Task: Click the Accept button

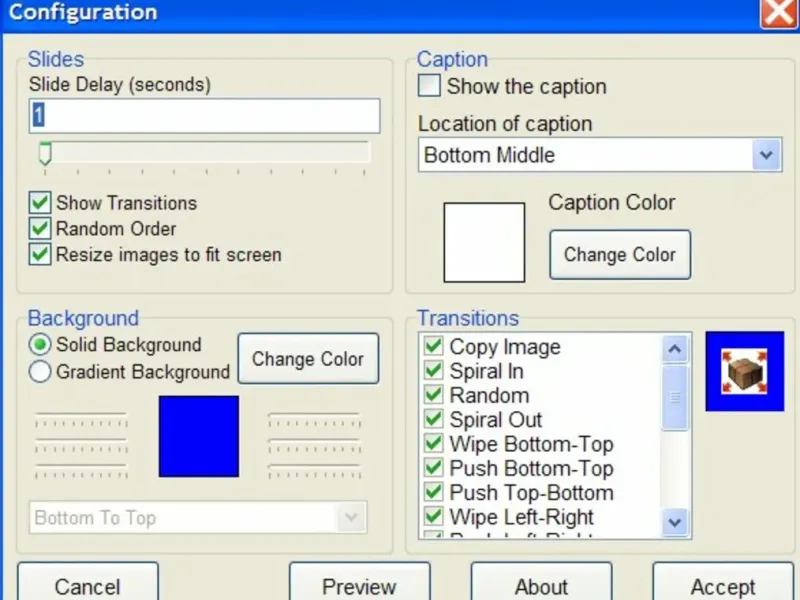Action: (x=722, y=585)
